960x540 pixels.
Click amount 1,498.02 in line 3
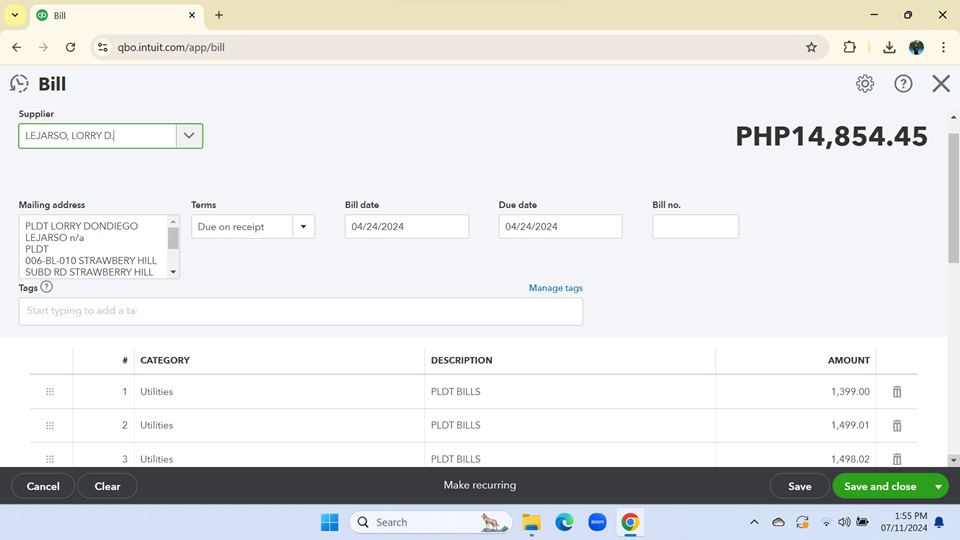pos(850,459)
